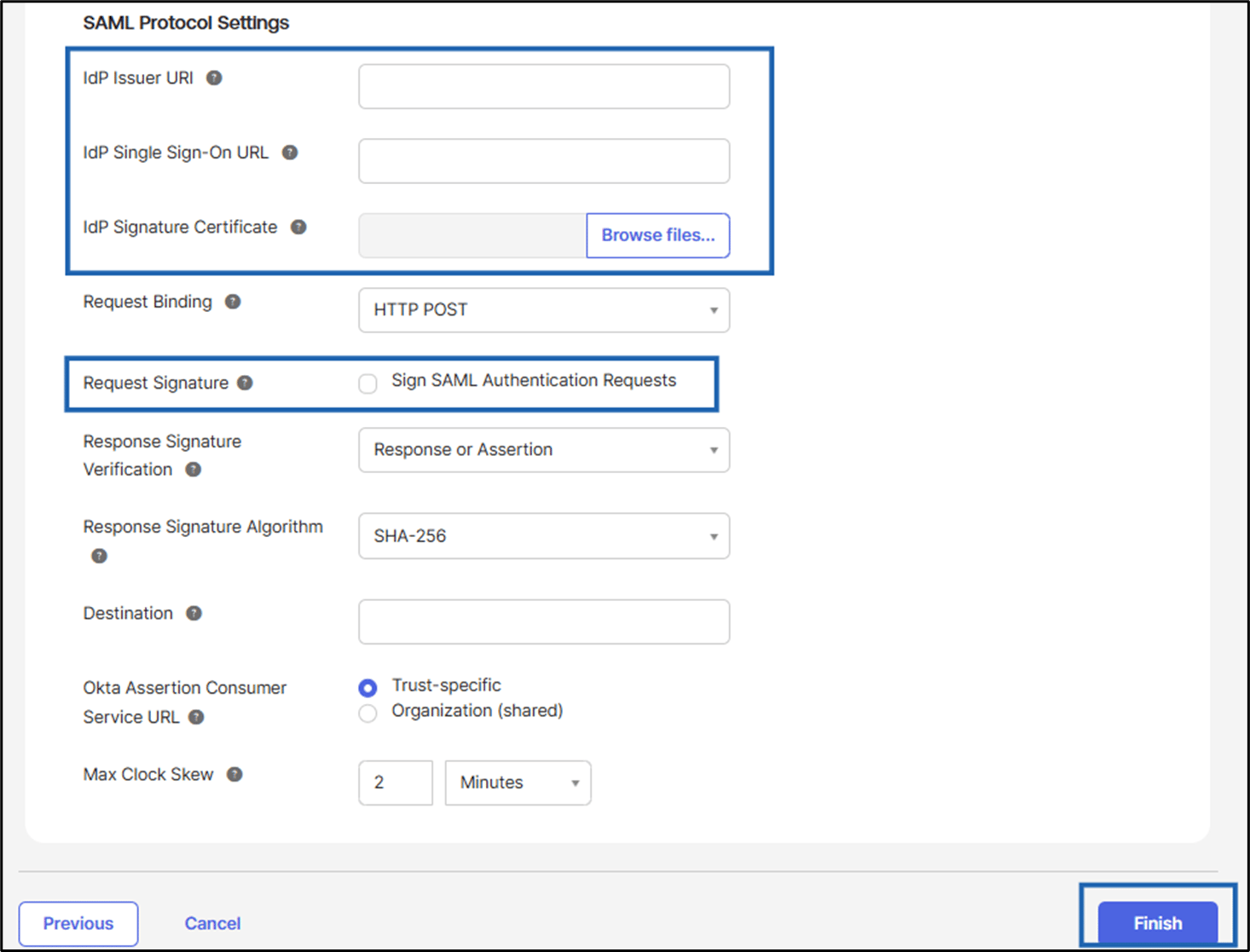Open help tooltip for IdP Issuer URI

click(x=214, y=78)
